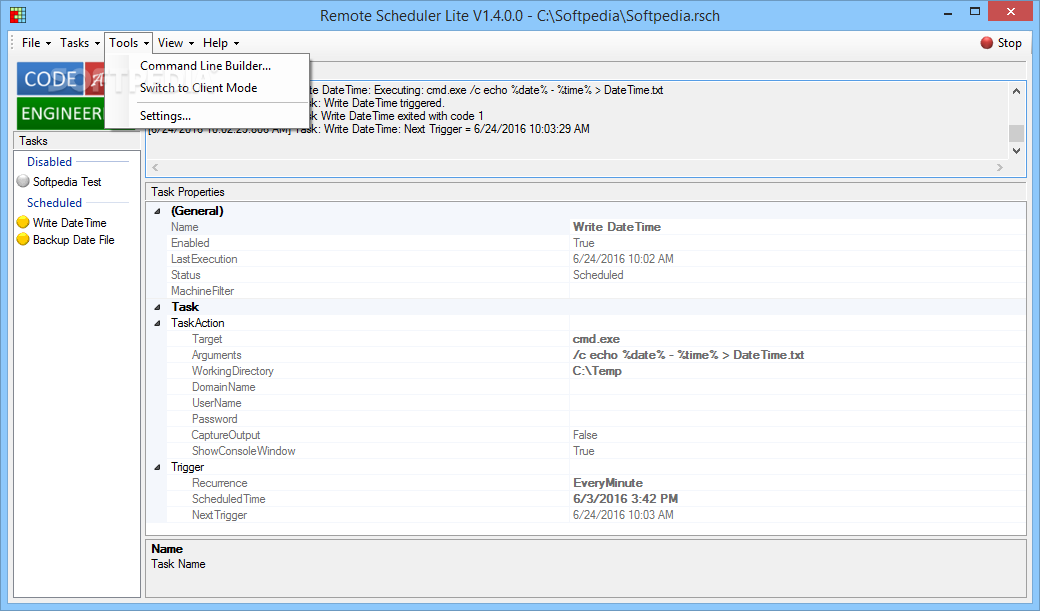Click the Tools menu dropdown arrow
Viewport: 1040px width, 611px height.
pyautogui.click(x=146, y=44)
